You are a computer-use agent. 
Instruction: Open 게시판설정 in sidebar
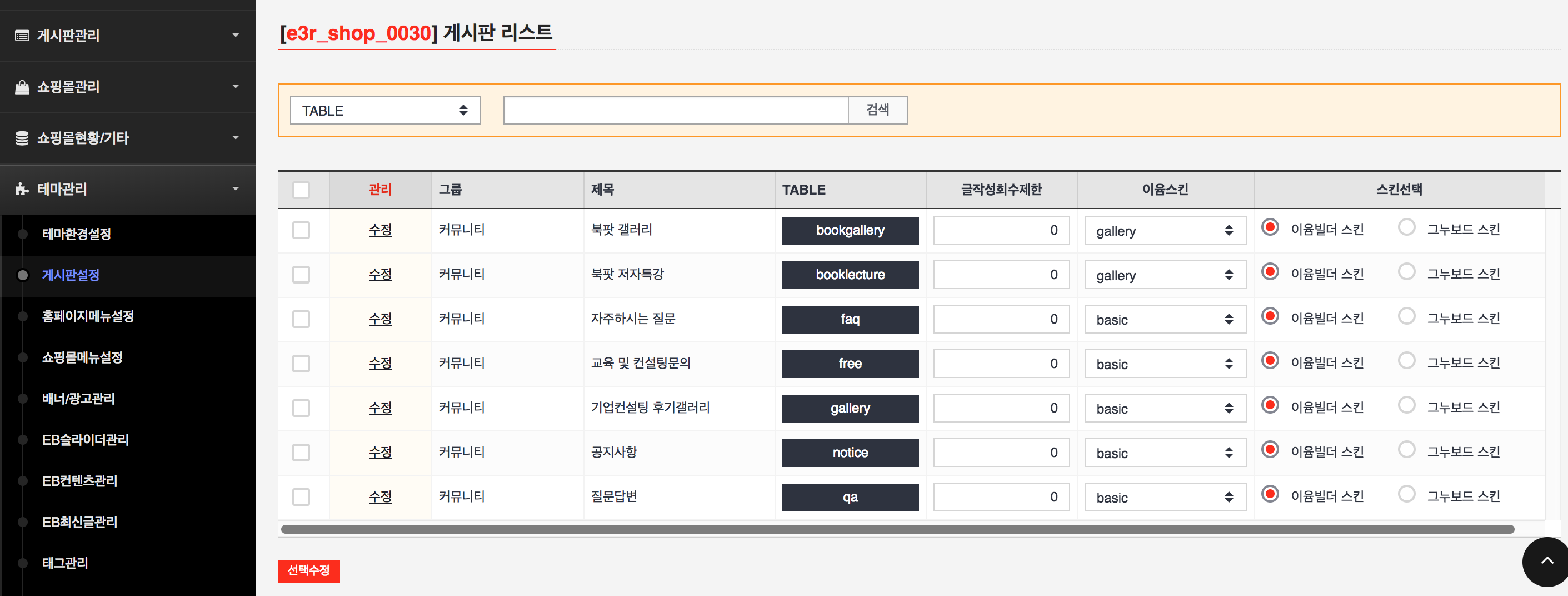click(71, 275)
